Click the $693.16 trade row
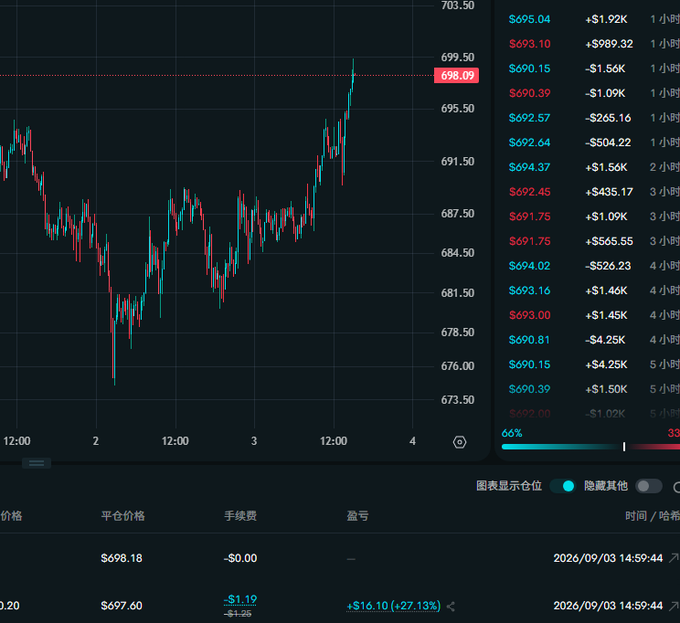This screenshot has width=680, height=623. point(594,290)
